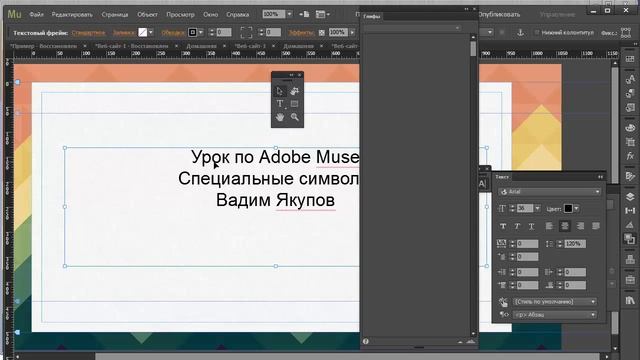Open the Paragraph Styles panel icon
Viewport: 640px width, 360px height.
pyautogui.click(x=630, y=93)
